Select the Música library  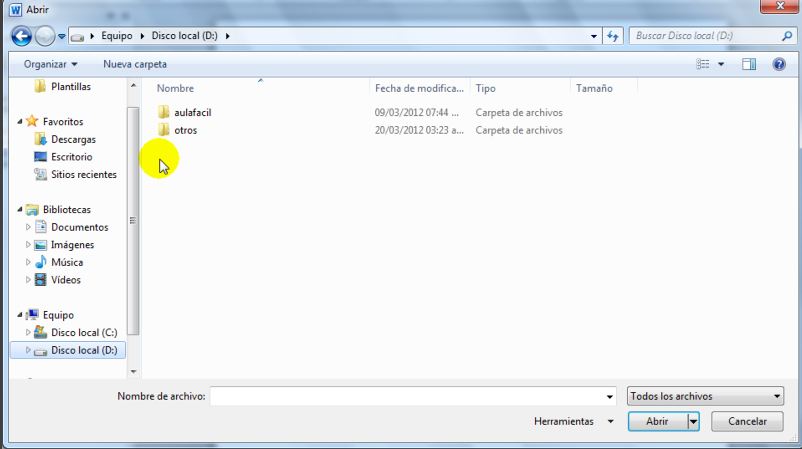(66, 262)
